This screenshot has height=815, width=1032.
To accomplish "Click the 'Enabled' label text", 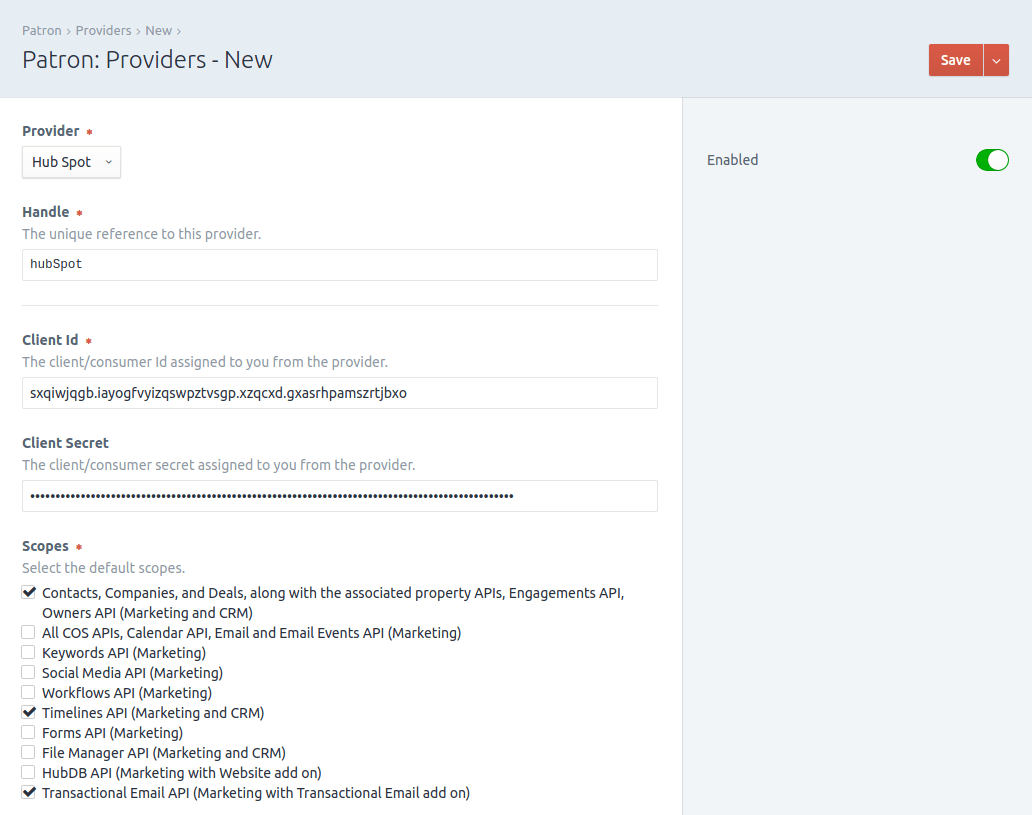I will 733,160.
